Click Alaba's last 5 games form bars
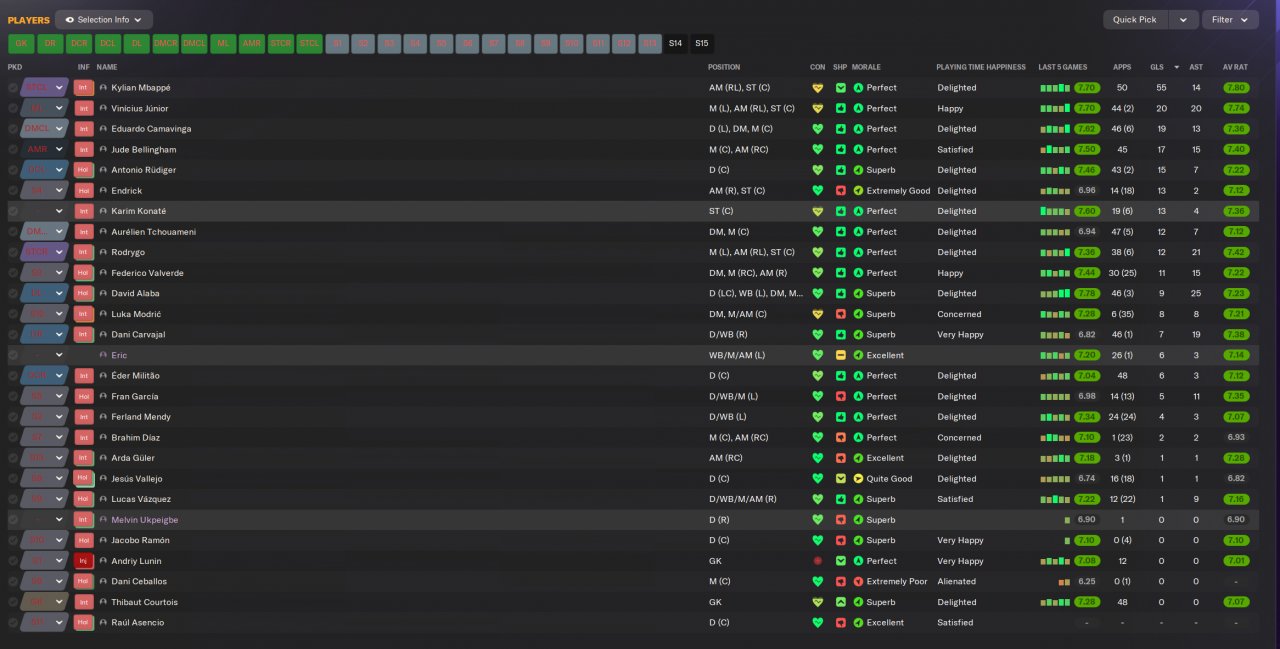The width and height of the screenshot is (1280, 649). click(x=1055, y=294)
